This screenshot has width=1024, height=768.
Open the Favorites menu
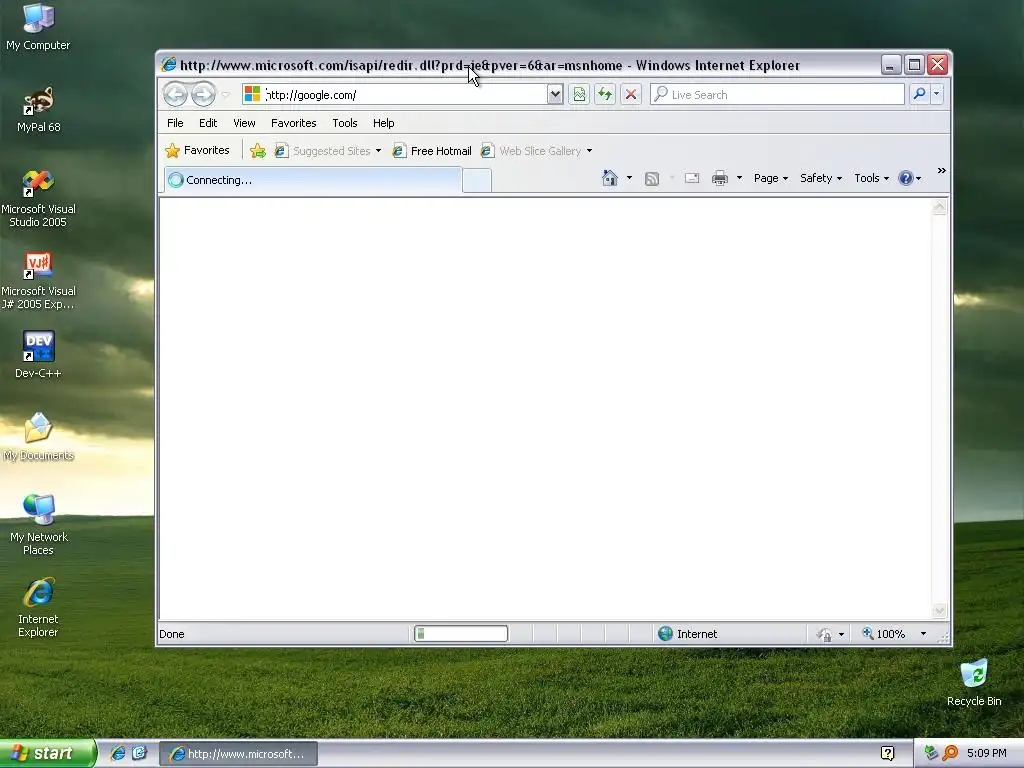[293, 123]
